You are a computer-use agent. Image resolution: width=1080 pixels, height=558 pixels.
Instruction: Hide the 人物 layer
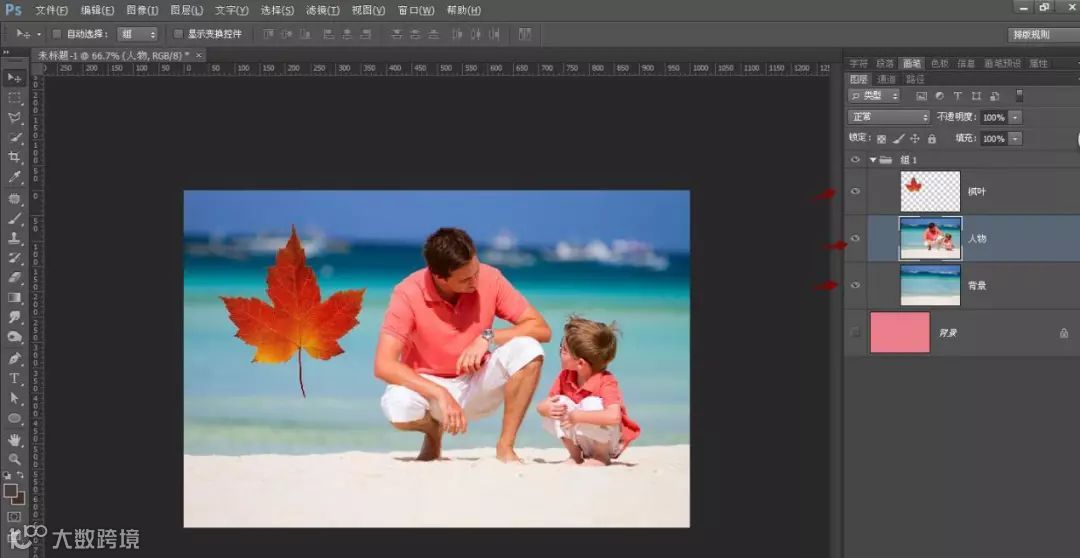[x=855, y=238]
